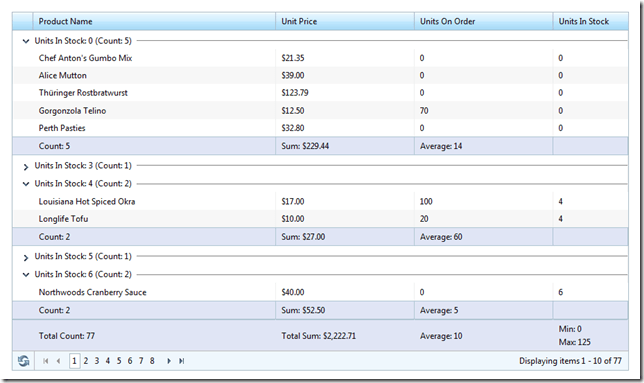Click the 70 units on order cell
This screenshot has height=383, width=644.
(483, 110)
